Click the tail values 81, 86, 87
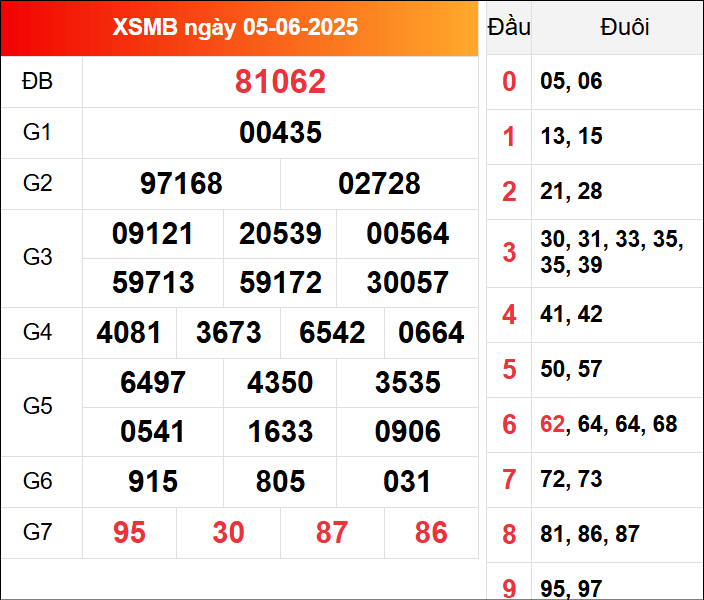The width and height of the screenshot is (704, 600). (x=590, y=534)
